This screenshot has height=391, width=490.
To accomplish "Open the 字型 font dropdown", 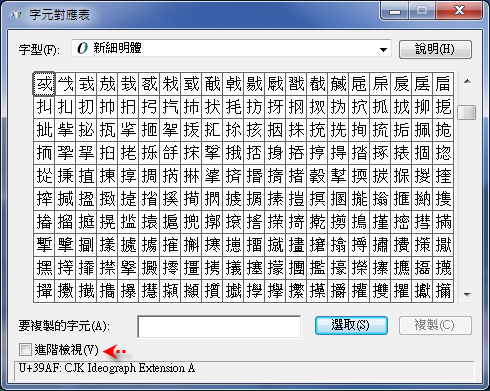I will click(x=383, y=50).
